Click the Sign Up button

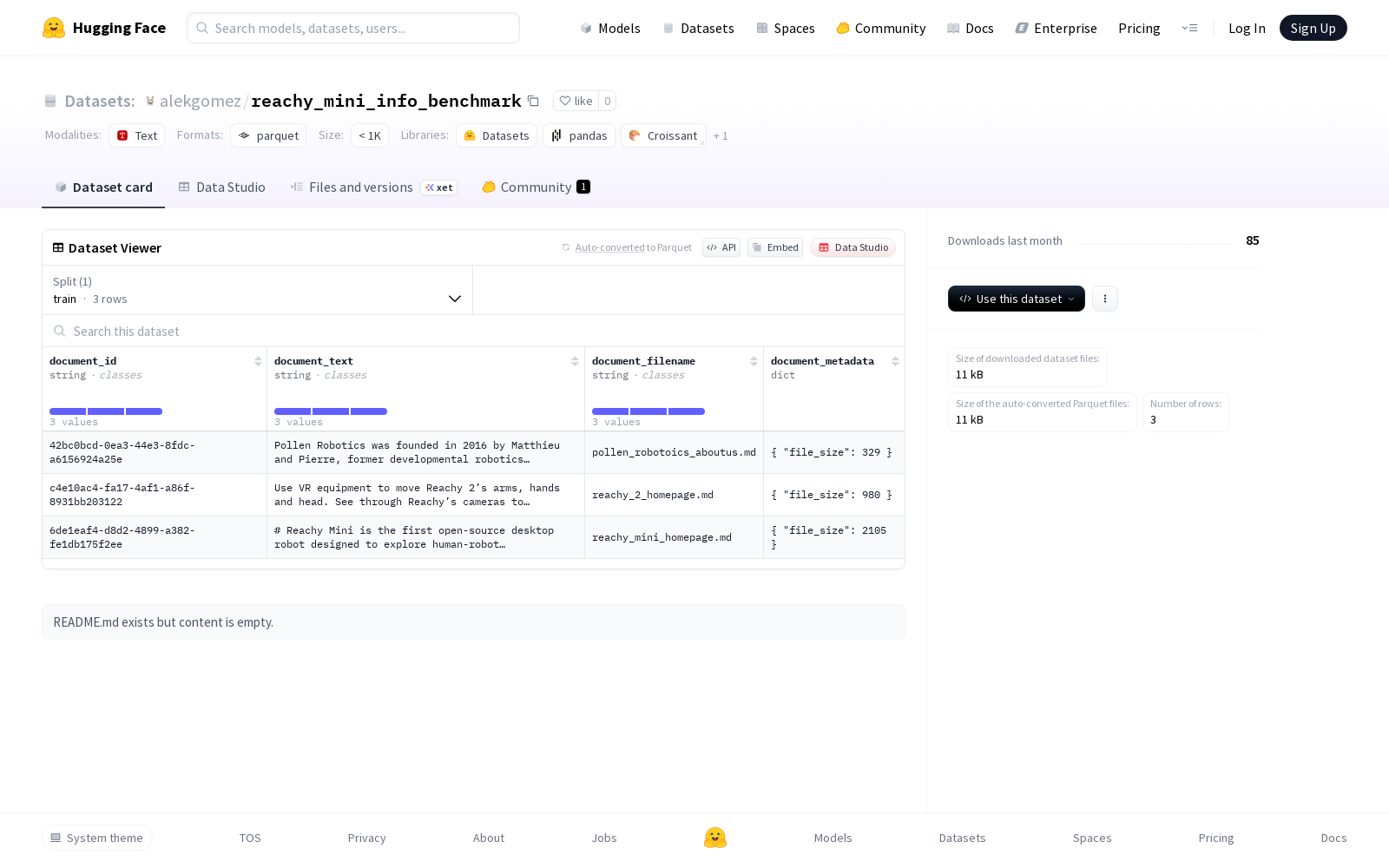[1313, 28]
